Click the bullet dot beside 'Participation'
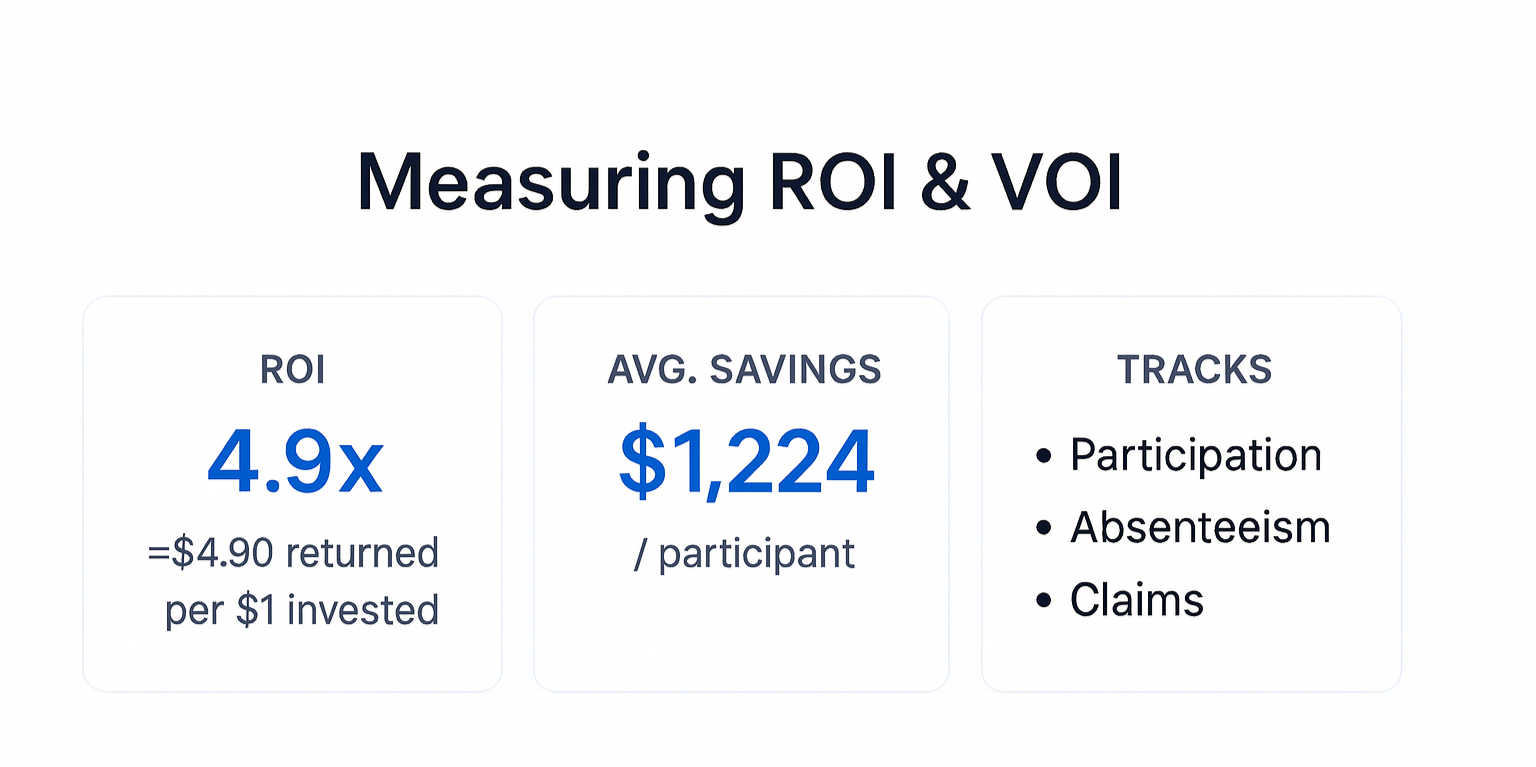Screen dimensions: 1536x767 click(x=1044, y=457)
